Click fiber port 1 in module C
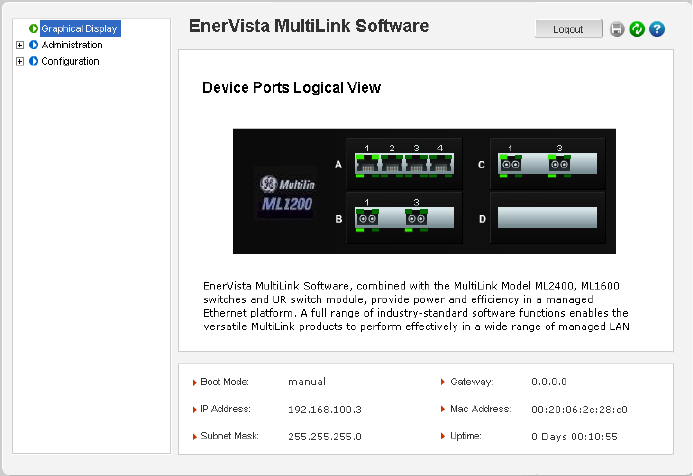This screenshot has height=476, width=693. pos(510,164)
